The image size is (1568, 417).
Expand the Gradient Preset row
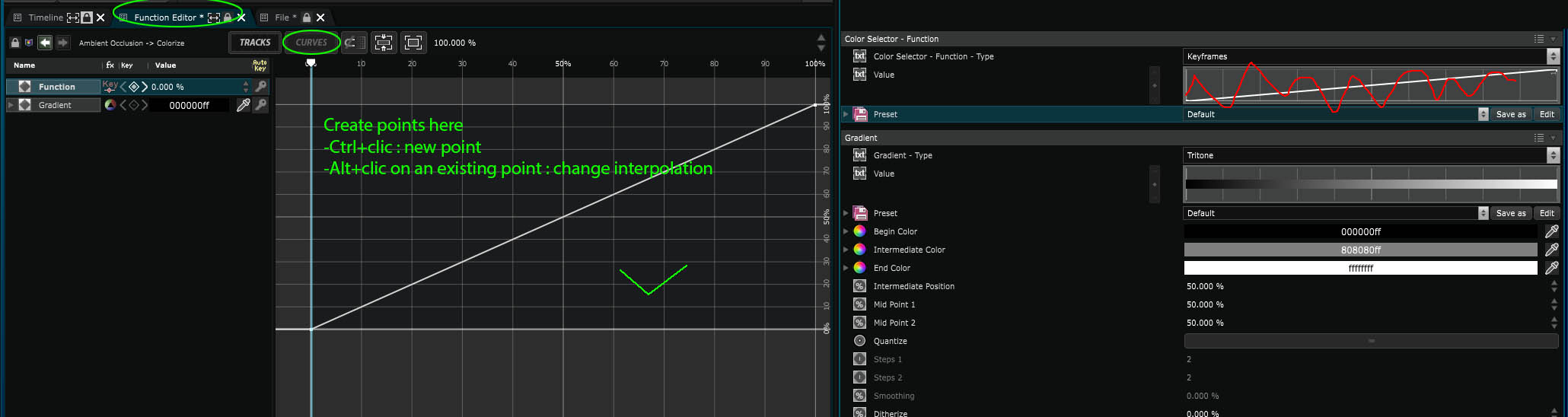point(846,213)
